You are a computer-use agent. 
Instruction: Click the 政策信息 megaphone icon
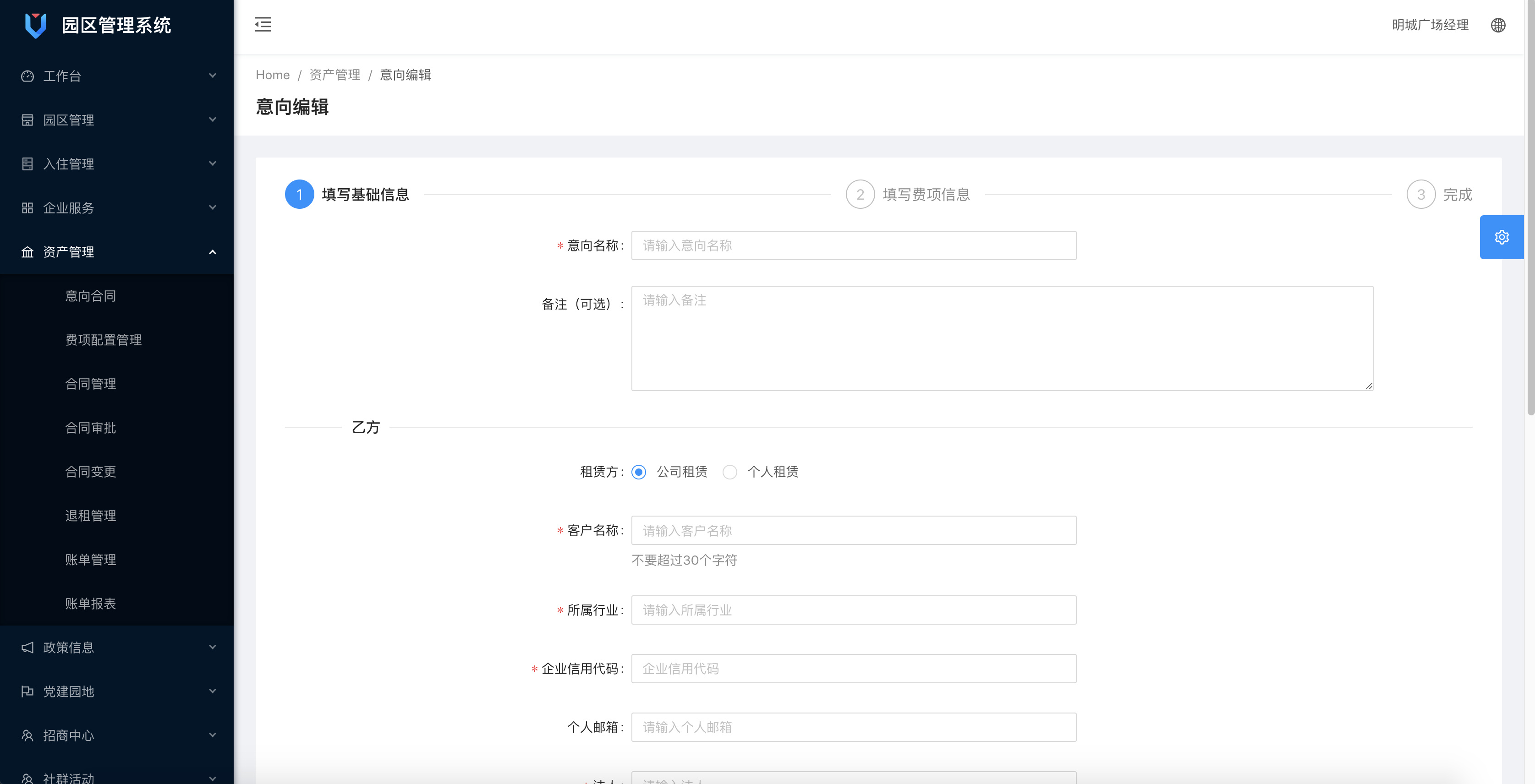(27, 648)
